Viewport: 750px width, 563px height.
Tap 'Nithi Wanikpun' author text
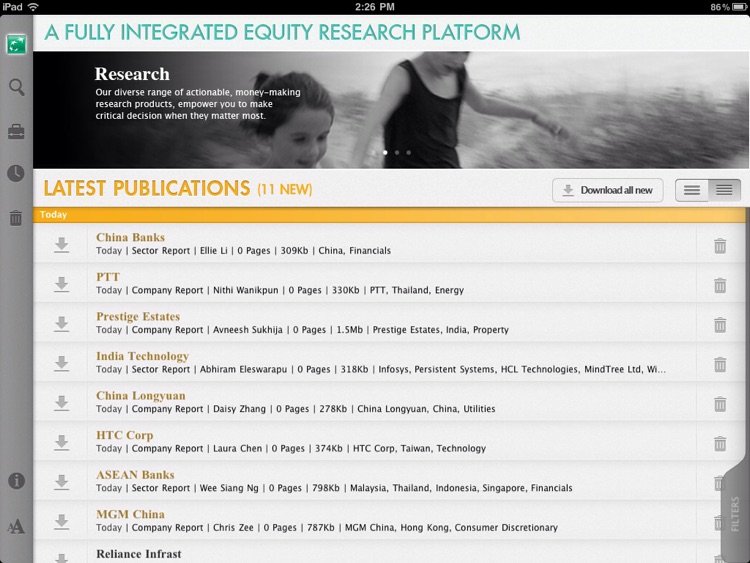(245, 290)
